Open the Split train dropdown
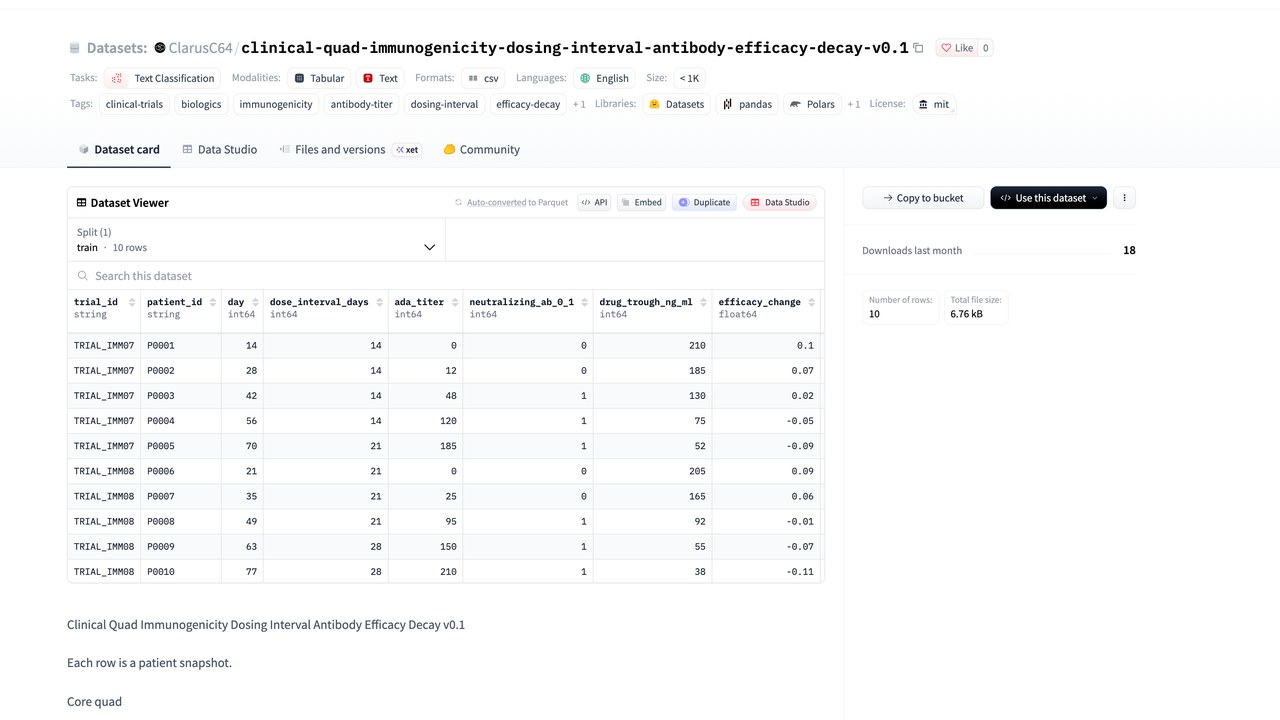The height and width of the screenshot is (720, 1280). click(256, 240)
